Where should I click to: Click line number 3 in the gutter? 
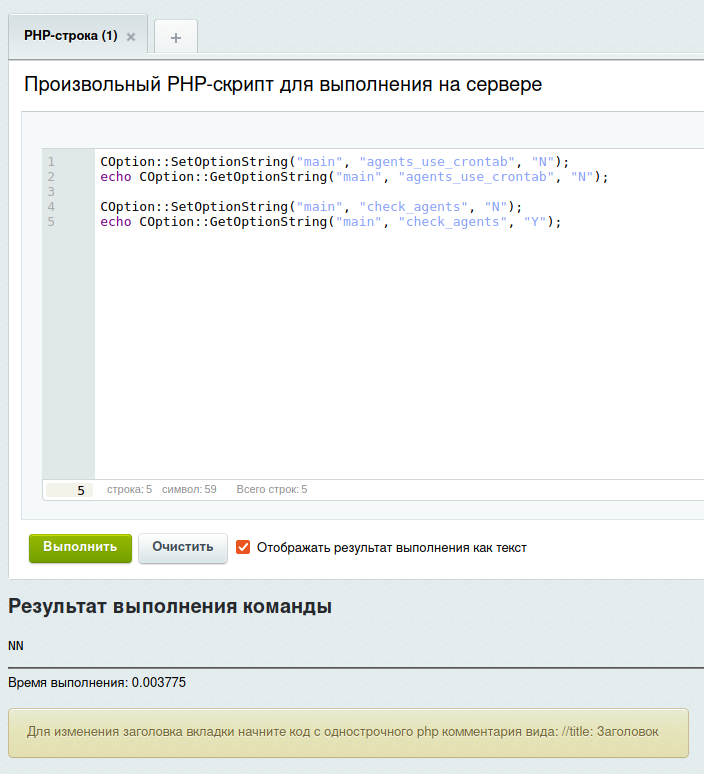51,192
